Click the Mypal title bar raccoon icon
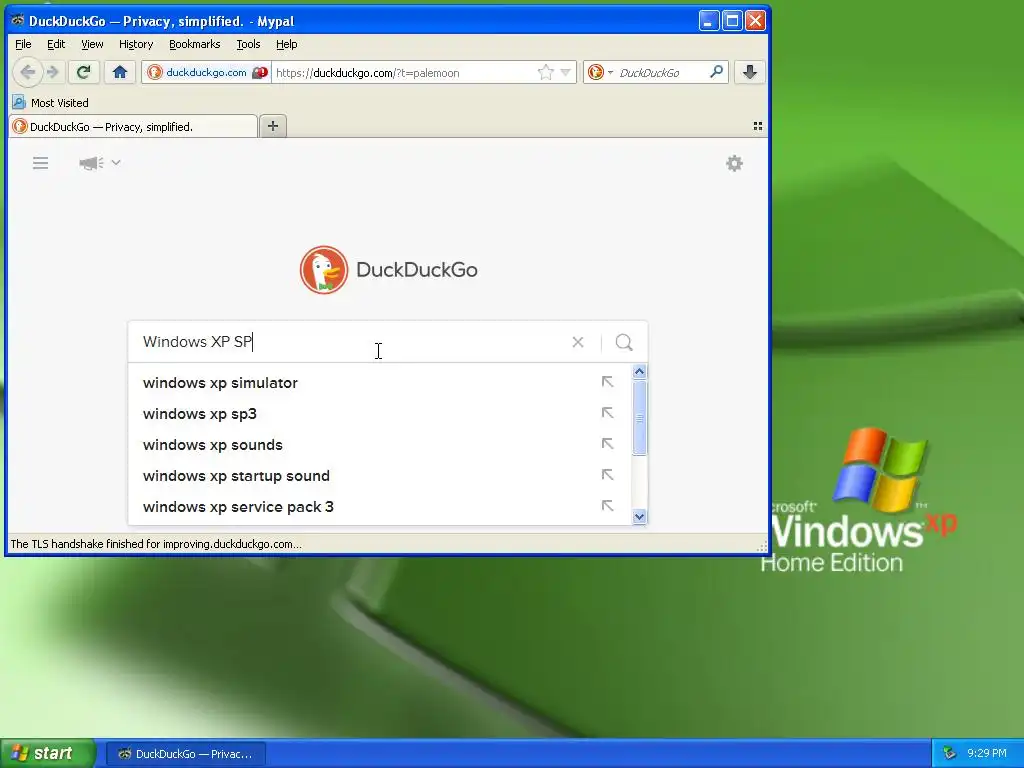 point(18,21)
